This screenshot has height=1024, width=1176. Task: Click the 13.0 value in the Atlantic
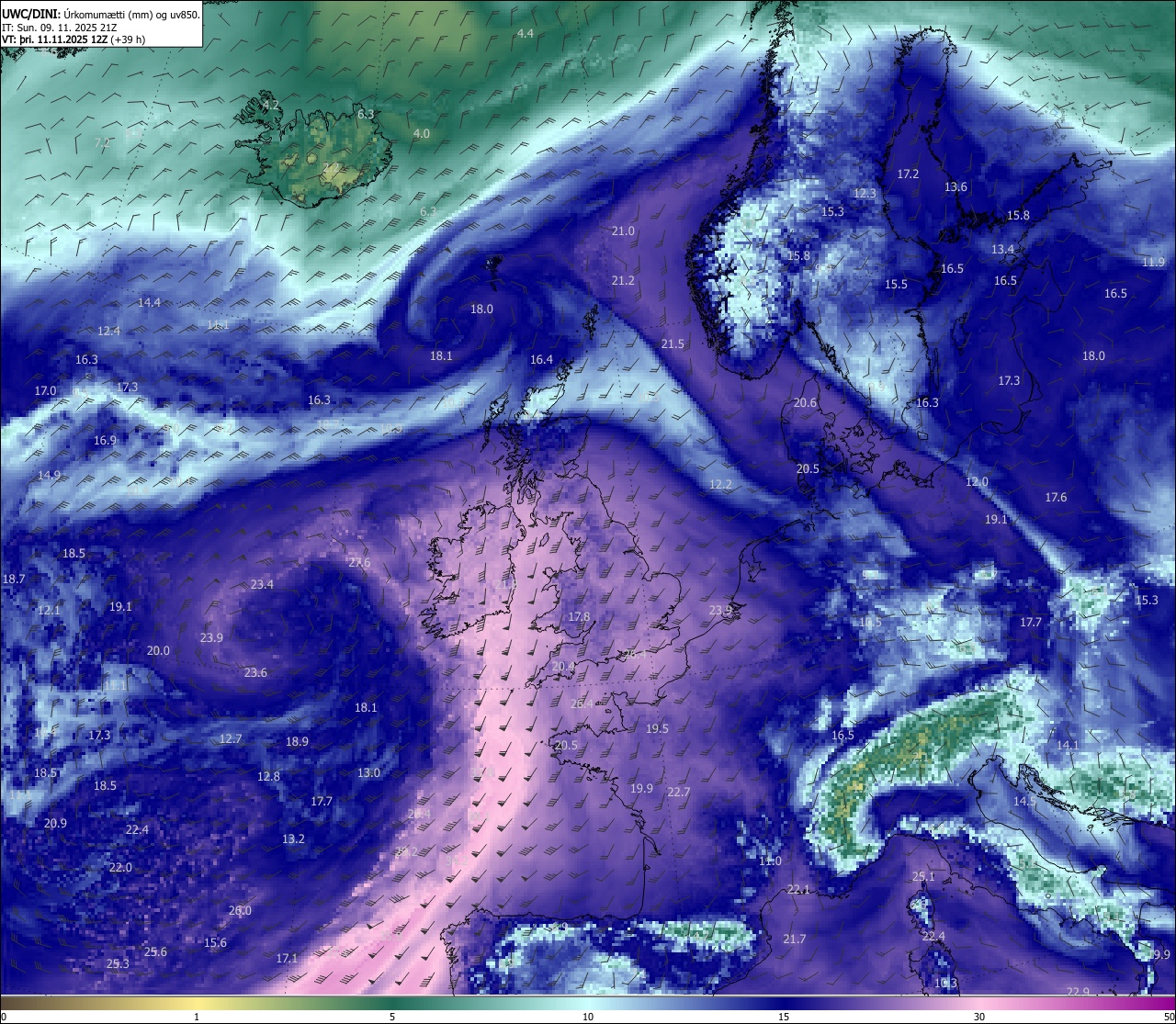[x=368, y=773]
